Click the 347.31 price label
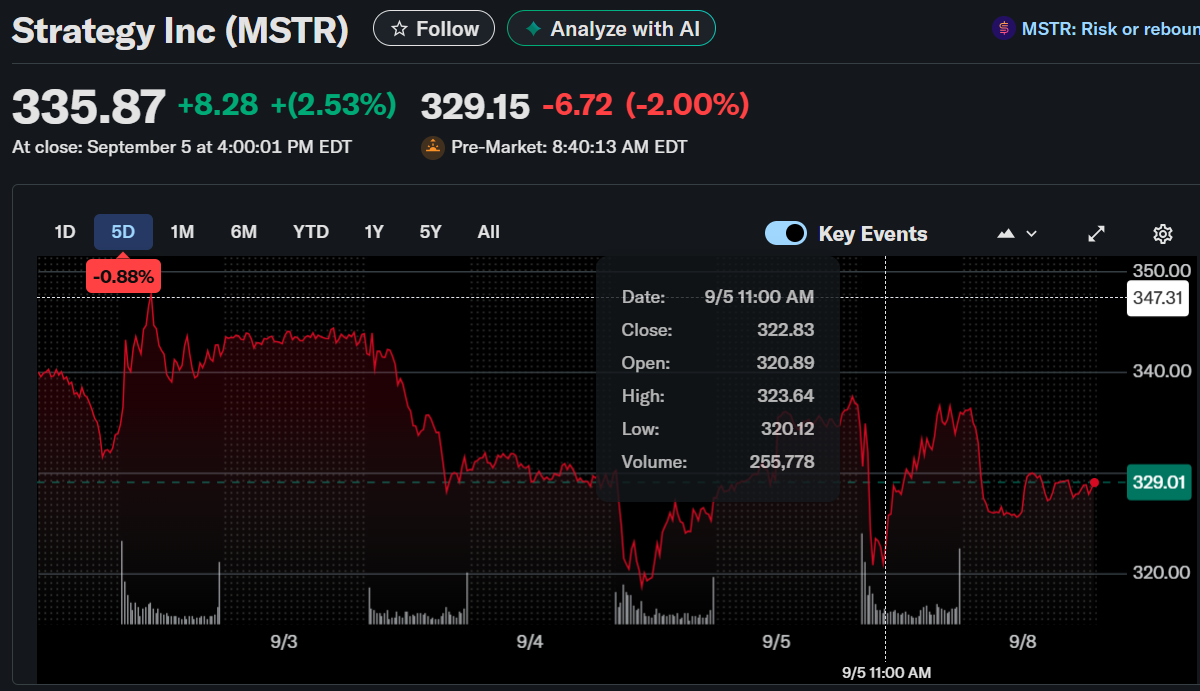 click(x=1159, y=298)
